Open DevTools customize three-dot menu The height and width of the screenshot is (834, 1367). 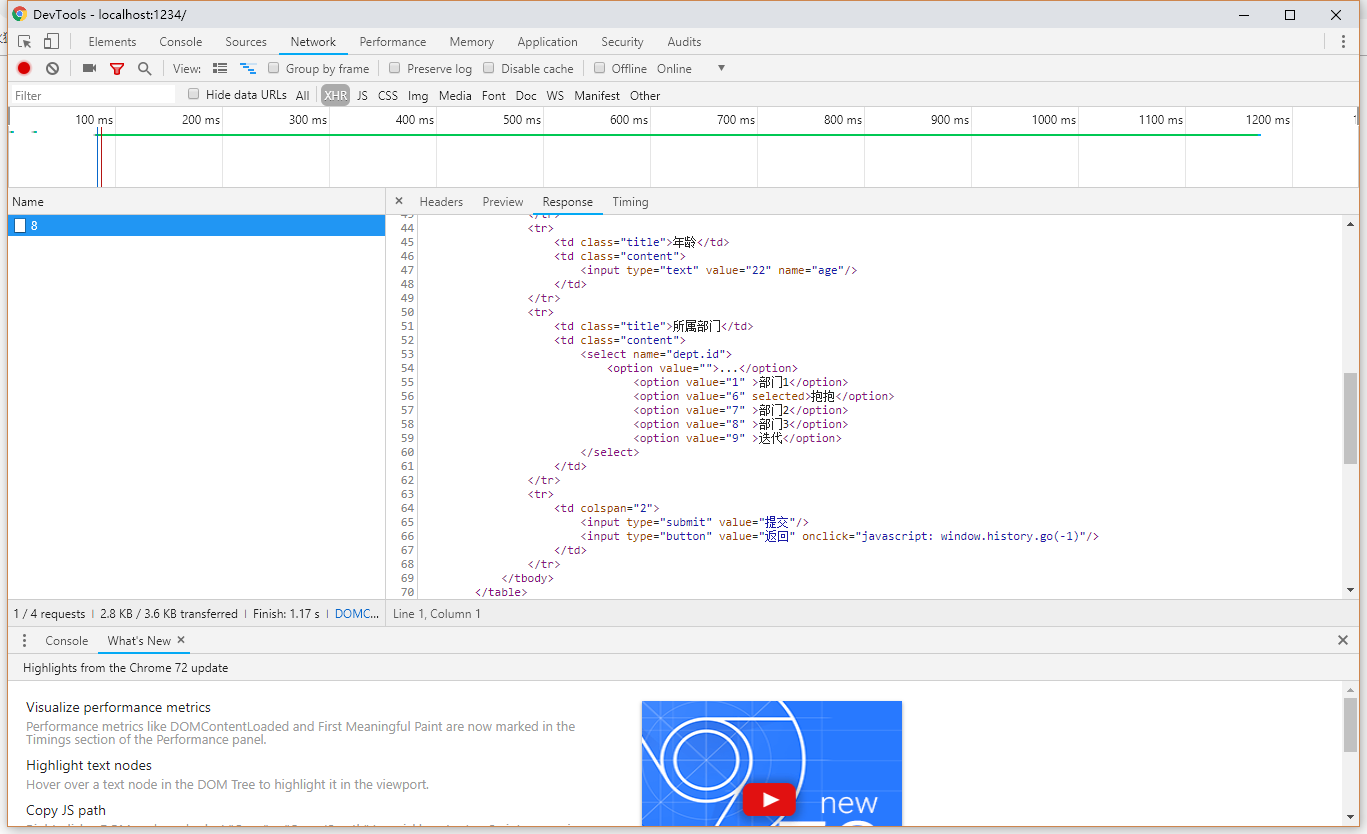(1343, 42)
